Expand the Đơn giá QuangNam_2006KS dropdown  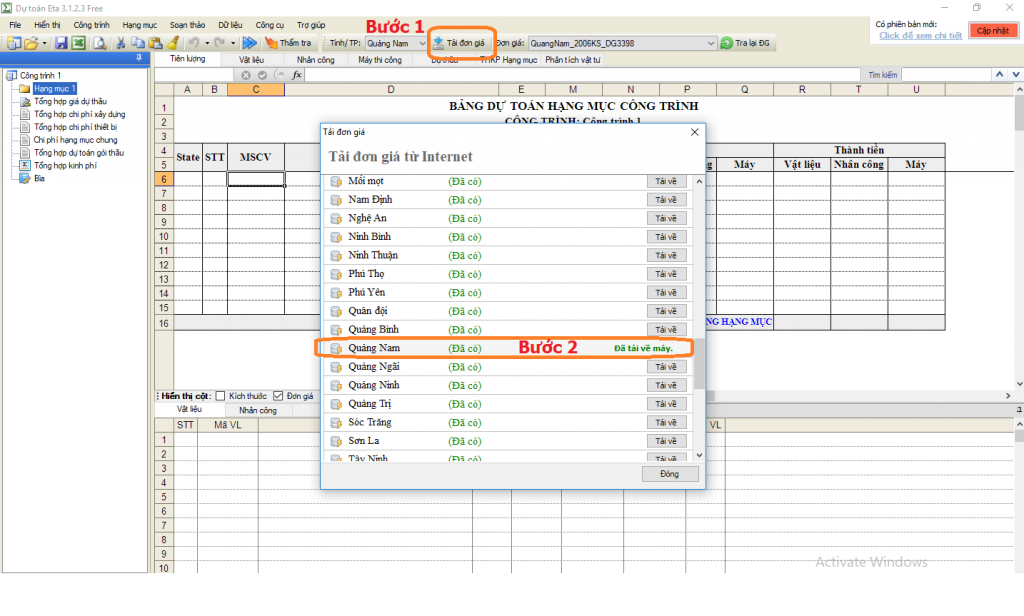click(711, 43)
